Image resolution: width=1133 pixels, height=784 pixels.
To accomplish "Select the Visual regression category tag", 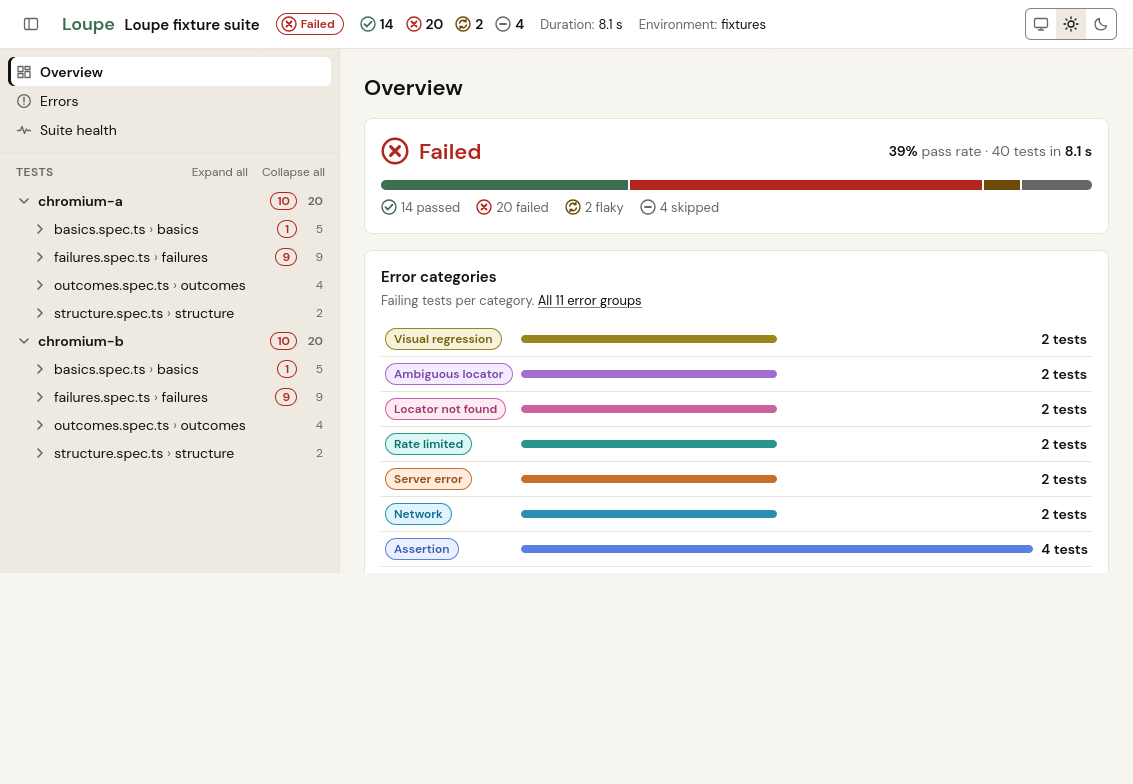I will click(x=443, y=339).
